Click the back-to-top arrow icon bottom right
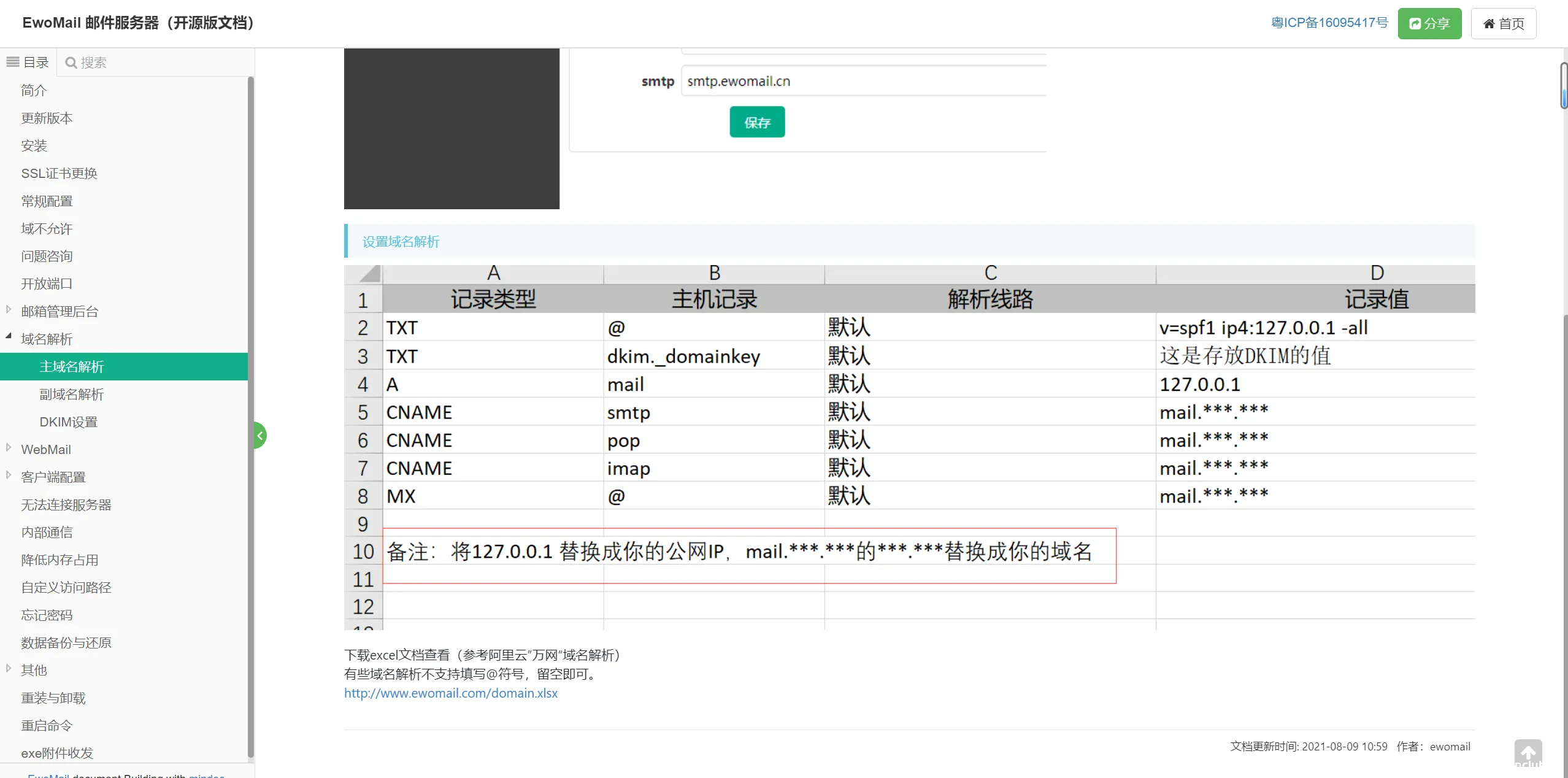Image resolution: width=1568 pixels, height=778 pixels. (x=1528, y=752)
